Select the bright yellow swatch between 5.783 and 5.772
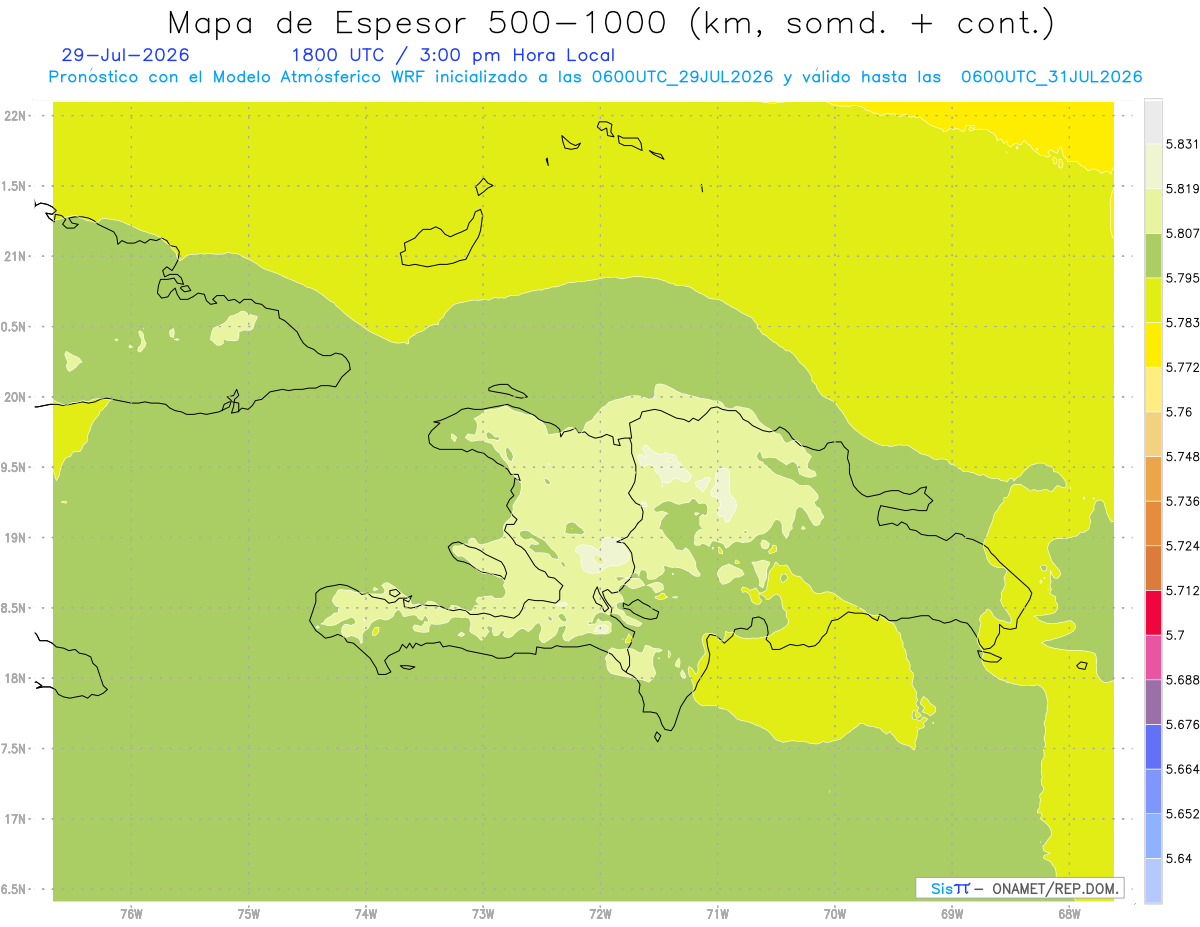This screenshot has width=1200, height=927. point(1153,344)
